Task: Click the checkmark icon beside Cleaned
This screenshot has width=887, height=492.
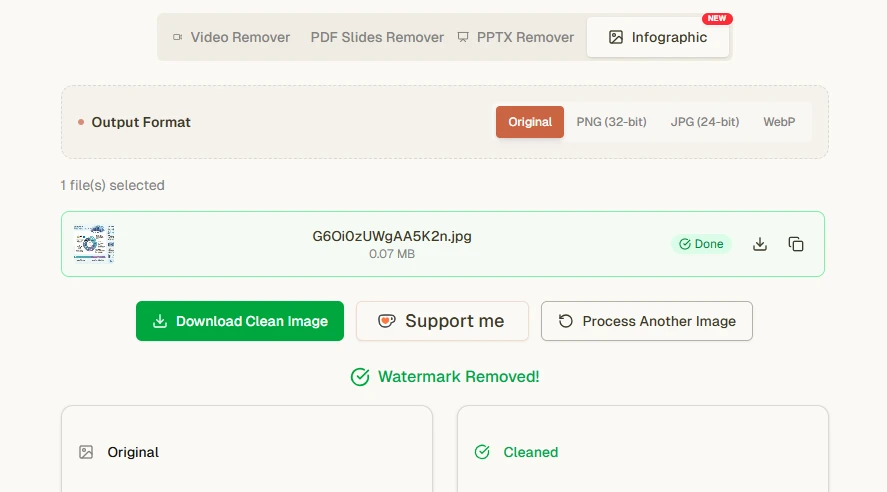Action: point(482,452)
